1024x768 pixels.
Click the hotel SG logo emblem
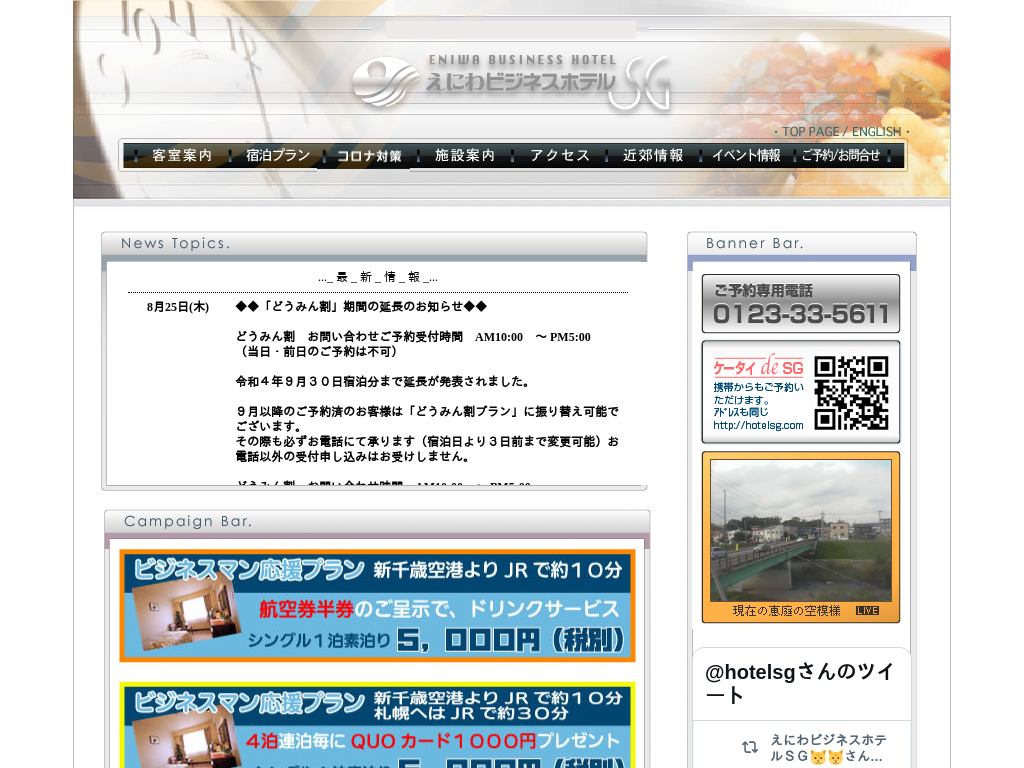[385, 82]
